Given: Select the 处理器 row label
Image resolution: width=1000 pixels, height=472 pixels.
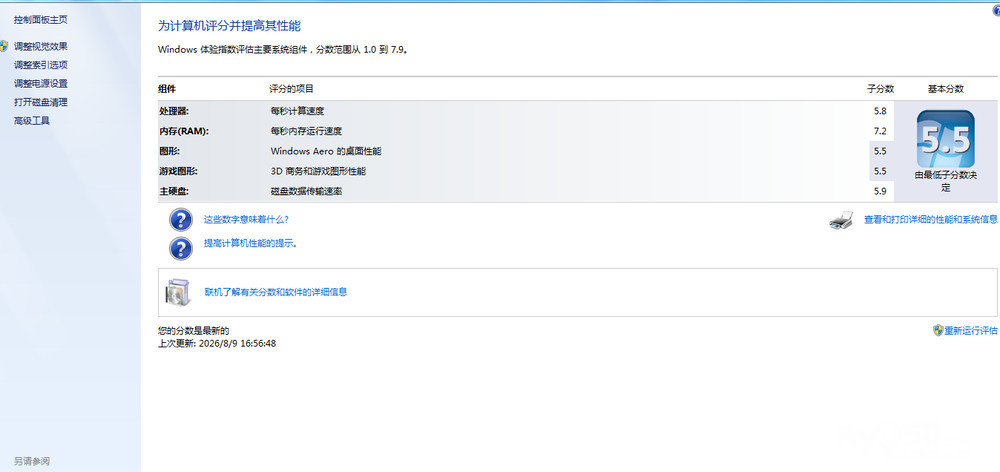Looking at the screenshot, I should [174, 111].
